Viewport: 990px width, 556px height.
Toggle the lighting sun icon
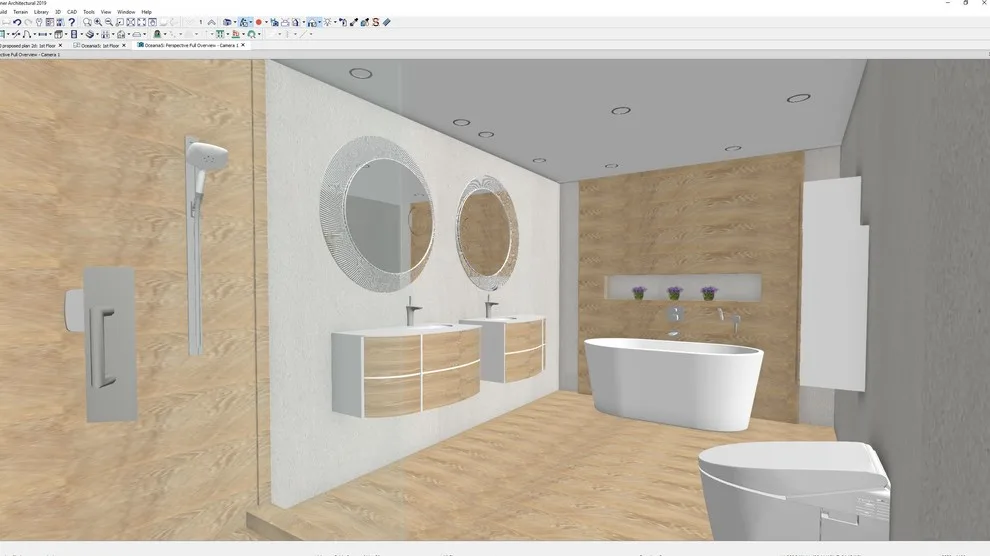coord(328,22)
